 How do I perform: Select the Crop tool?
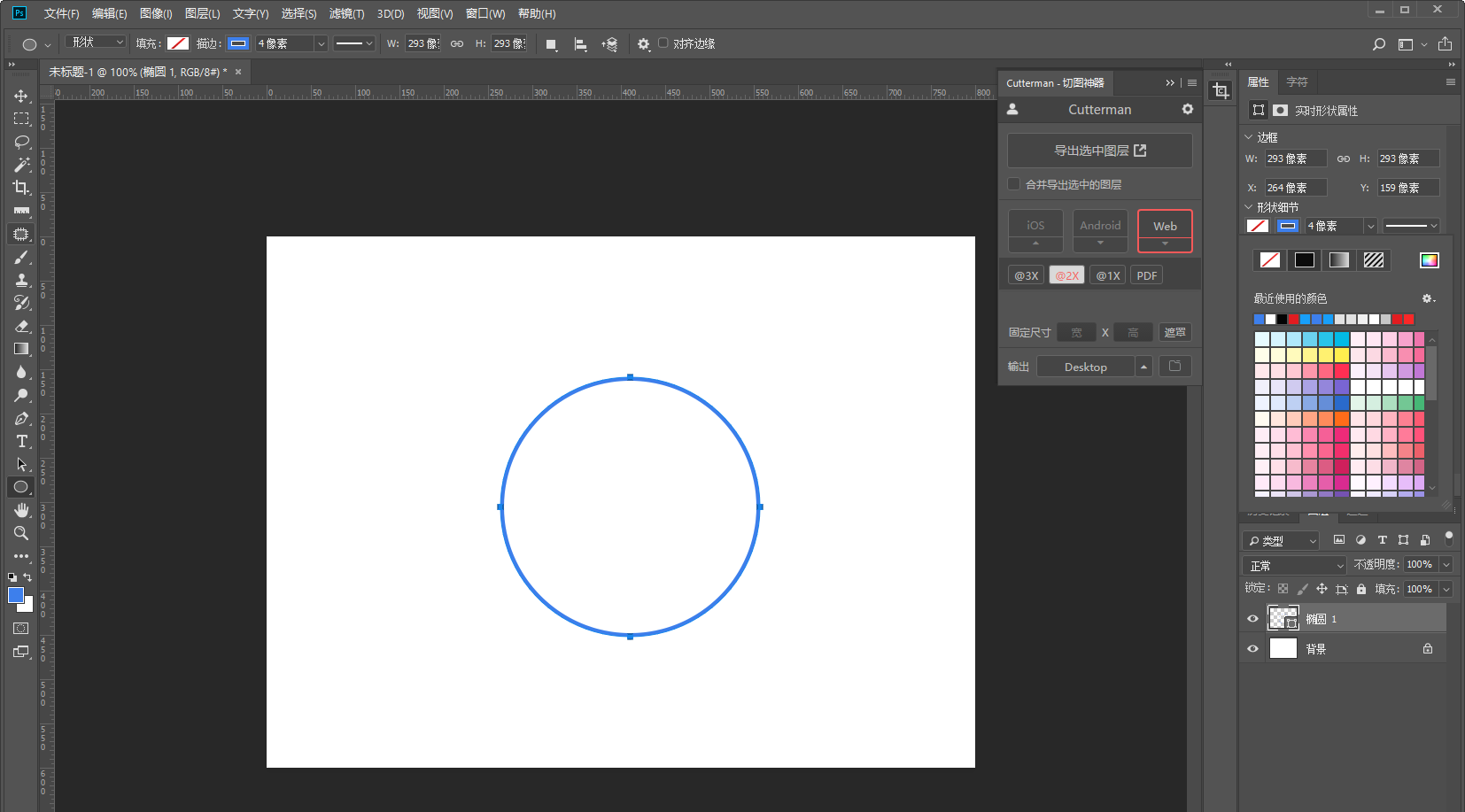(x=21, y=188)
